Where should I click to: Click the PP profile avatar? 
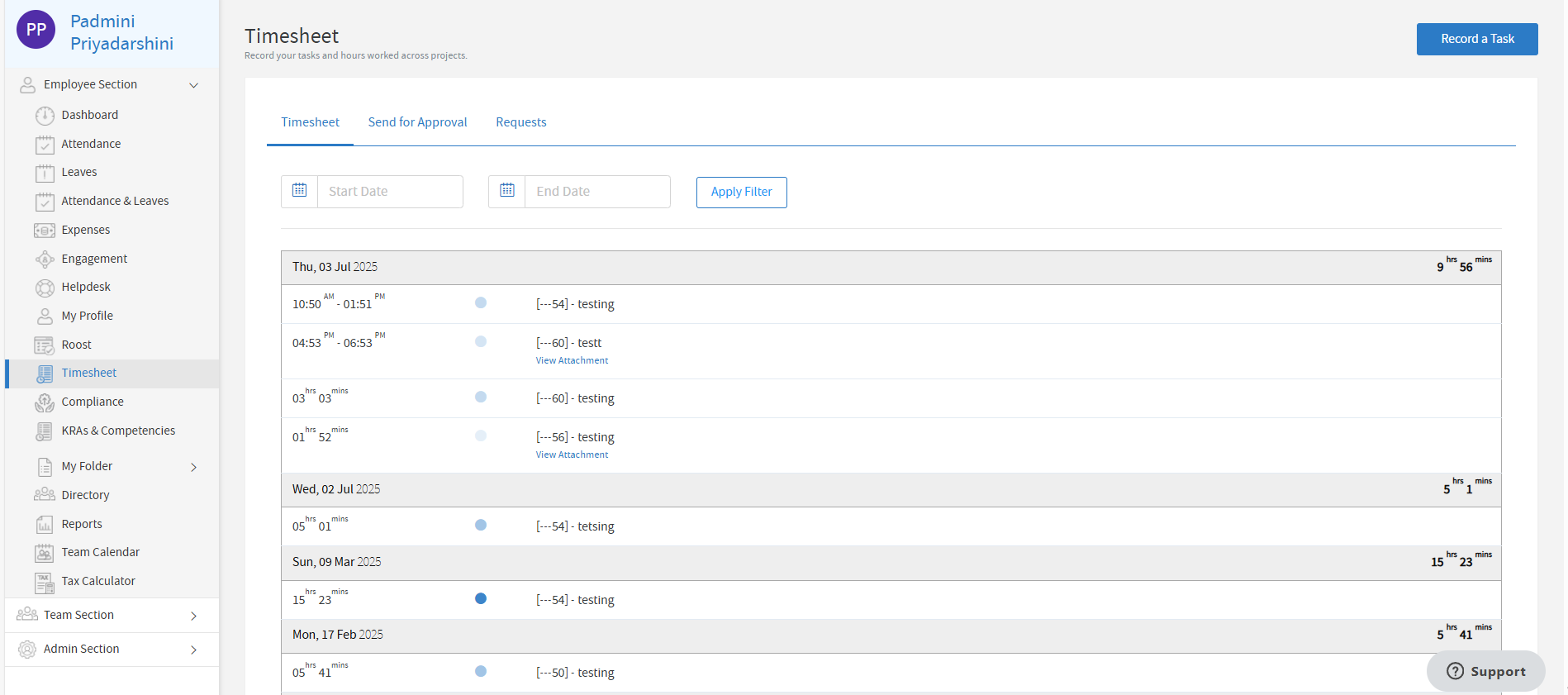[36, 31]
